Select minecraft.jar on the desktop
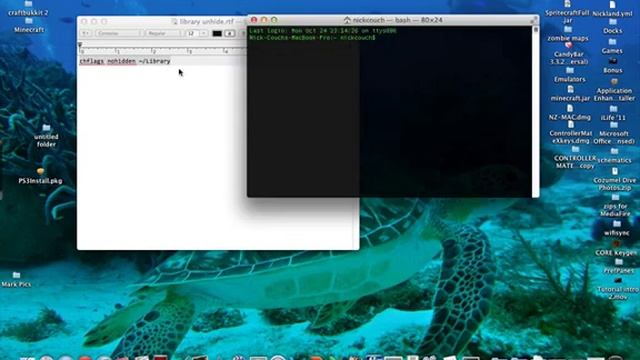640x360 pixels. [570, 94]
